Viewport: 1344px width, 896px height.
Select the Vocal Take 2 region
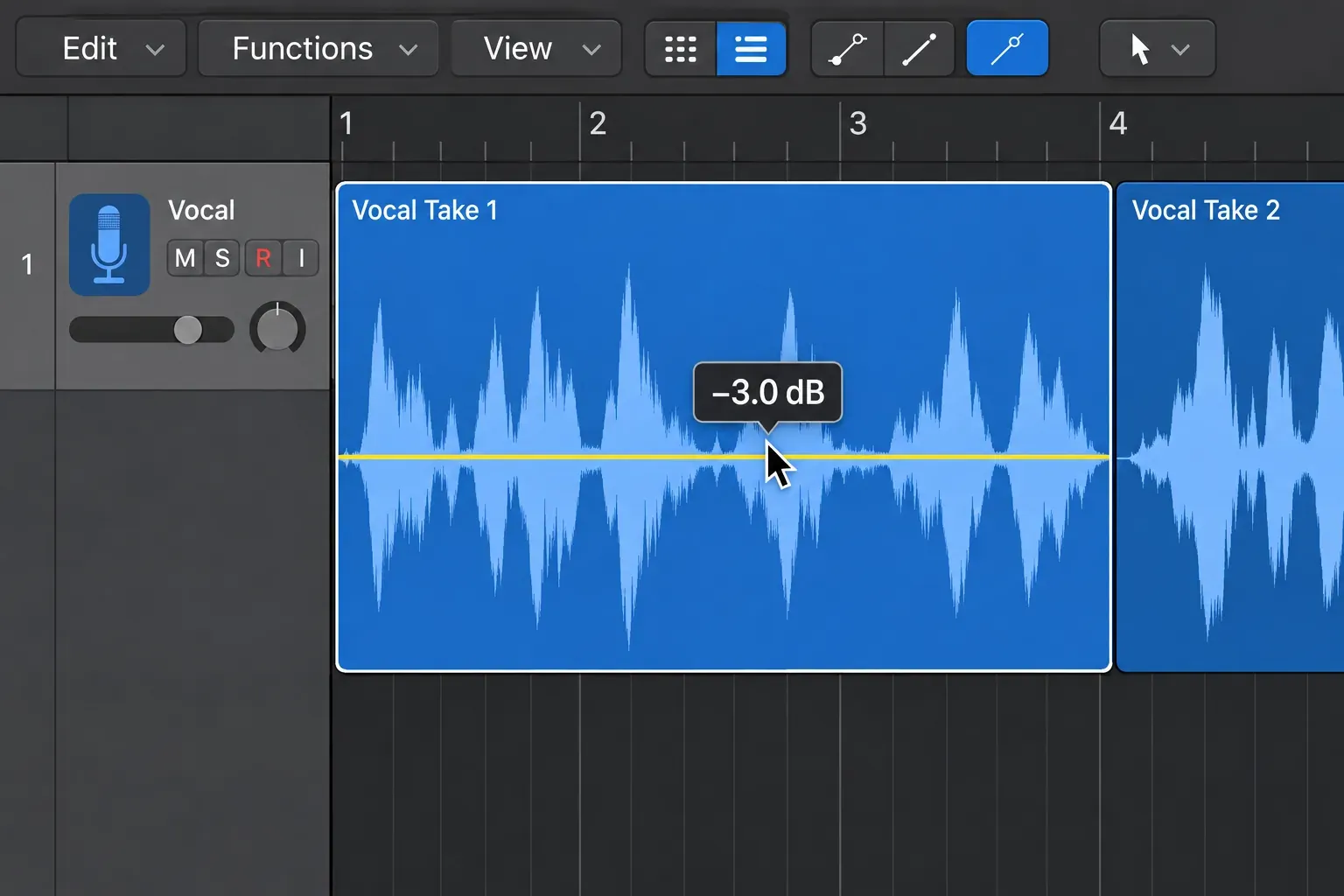pyautogui.click(x=1230, y=427)
